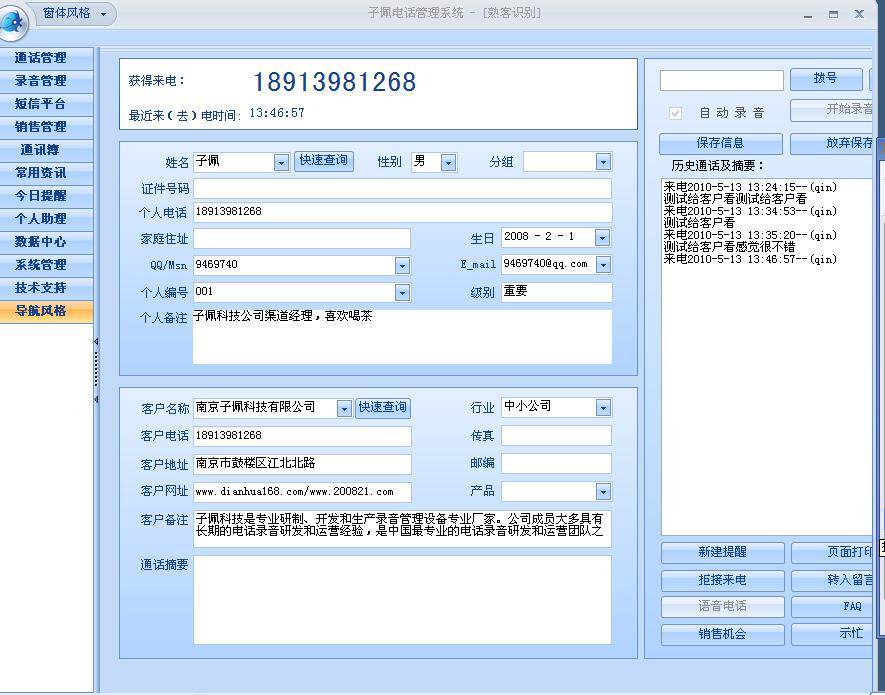This screenshot has height=695, width=885.
Task: Click the sidebar collapse splitter handle
Action: (96, 370)
